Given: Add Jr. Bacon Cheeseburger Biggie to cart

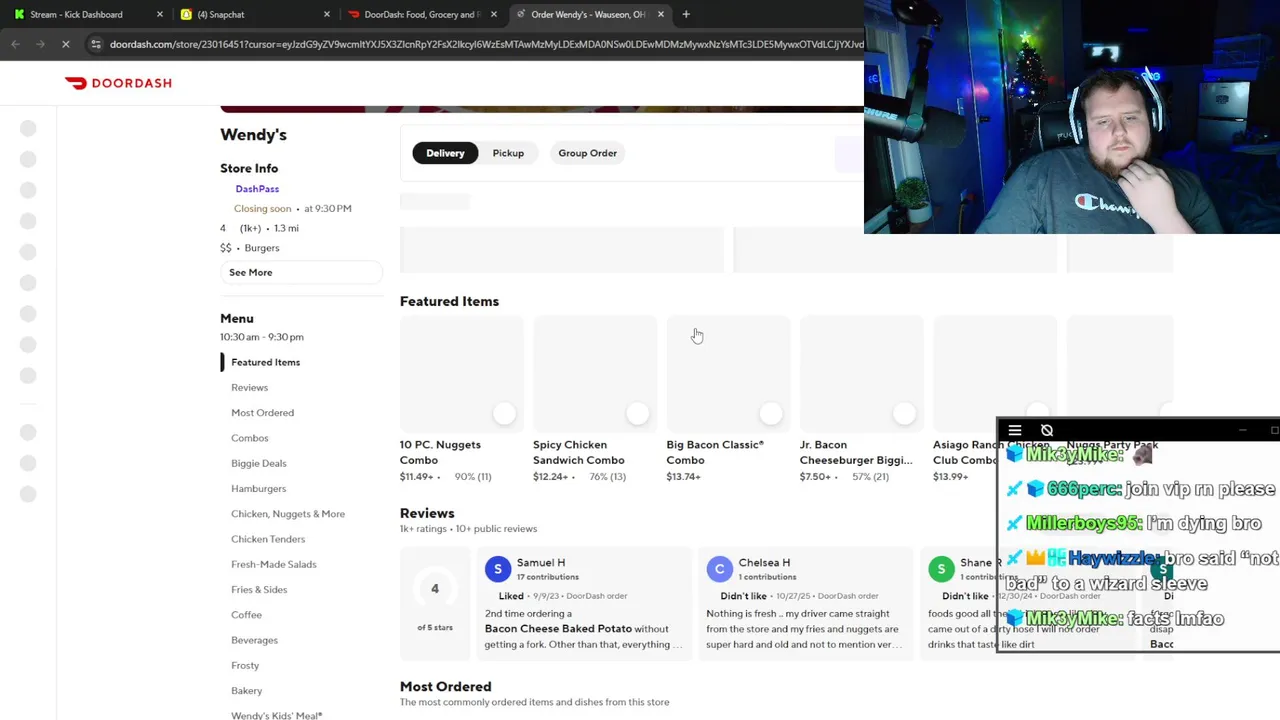Looking at the screenshot, I should click(904, 413).
